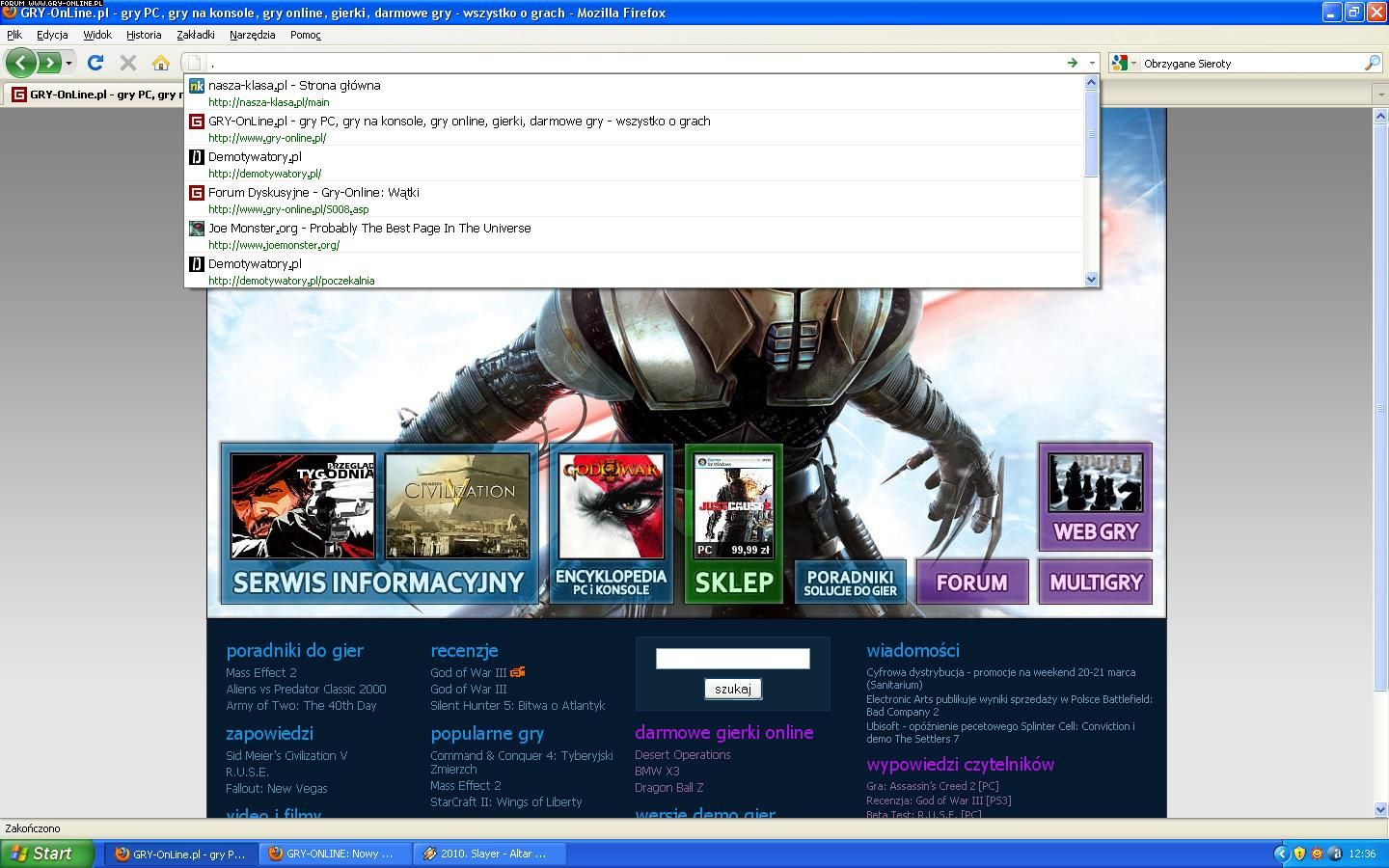Click the search magnifier icon
The height and width of the screenshot is (868, 1389).
pyautogui.click(x=1372, y=63)
